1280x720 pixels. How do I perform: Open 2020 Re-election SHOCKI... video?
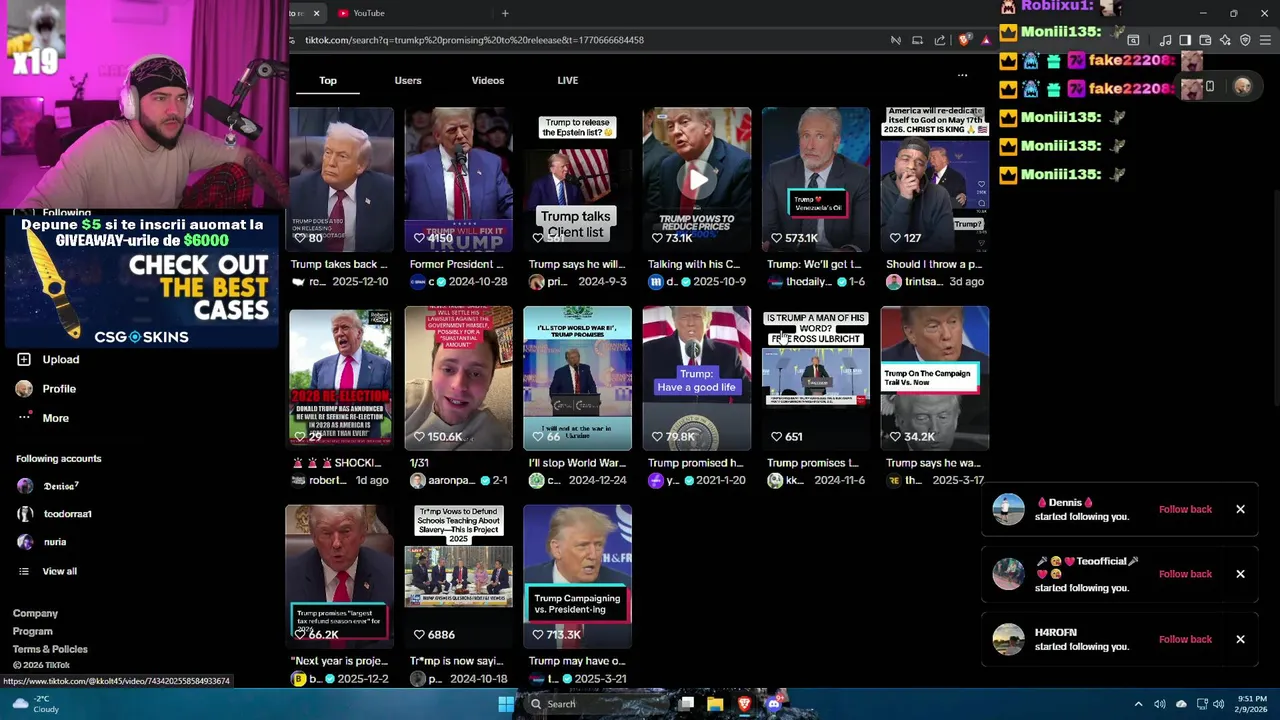(x=341, y=378)
